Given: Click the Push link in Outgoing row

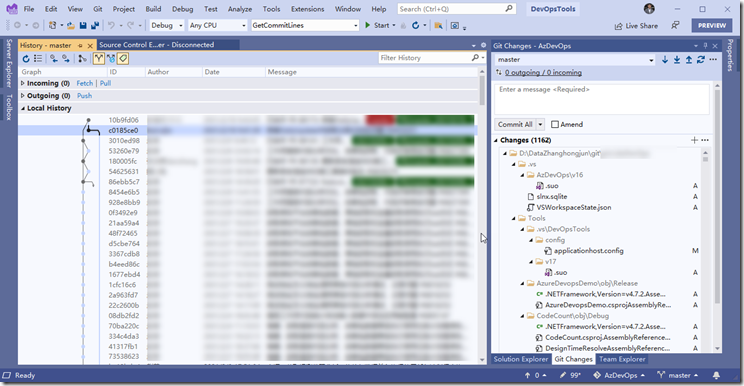Looking at the screenshot, I should pos(84,95).
